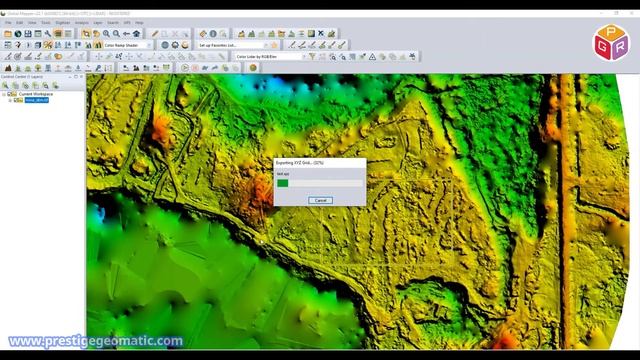Viewport: 640px width, 360px height.
Task: Click the Open Data Files folder icon
Action: [8, 34]
